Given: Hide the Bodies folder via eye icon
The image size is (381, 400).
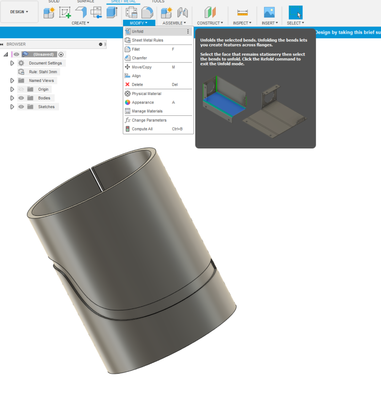Looking at the screenshot, I should [21, 98].
